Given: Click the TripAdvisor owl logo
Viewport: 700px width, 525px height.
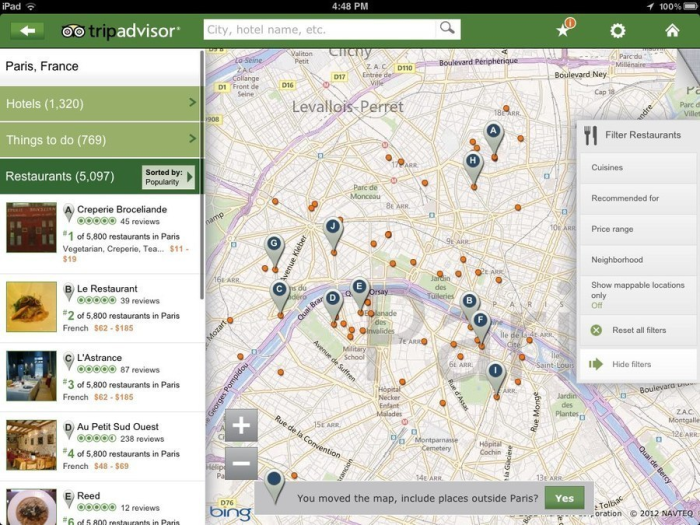Looking at the screenshot, I should pyautogui.click(x=73, y=31).
